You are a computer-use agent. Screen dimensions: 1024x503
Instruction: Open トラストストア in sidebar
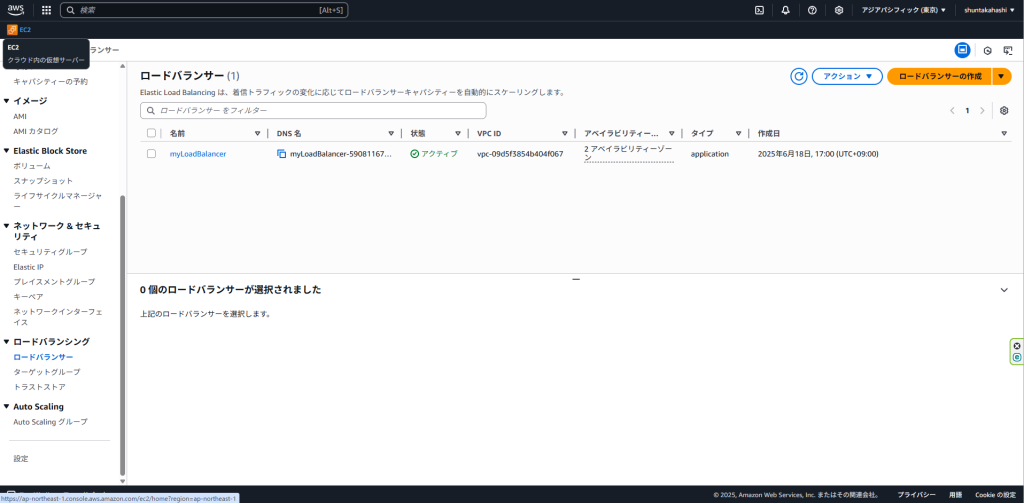coord(39,387)
